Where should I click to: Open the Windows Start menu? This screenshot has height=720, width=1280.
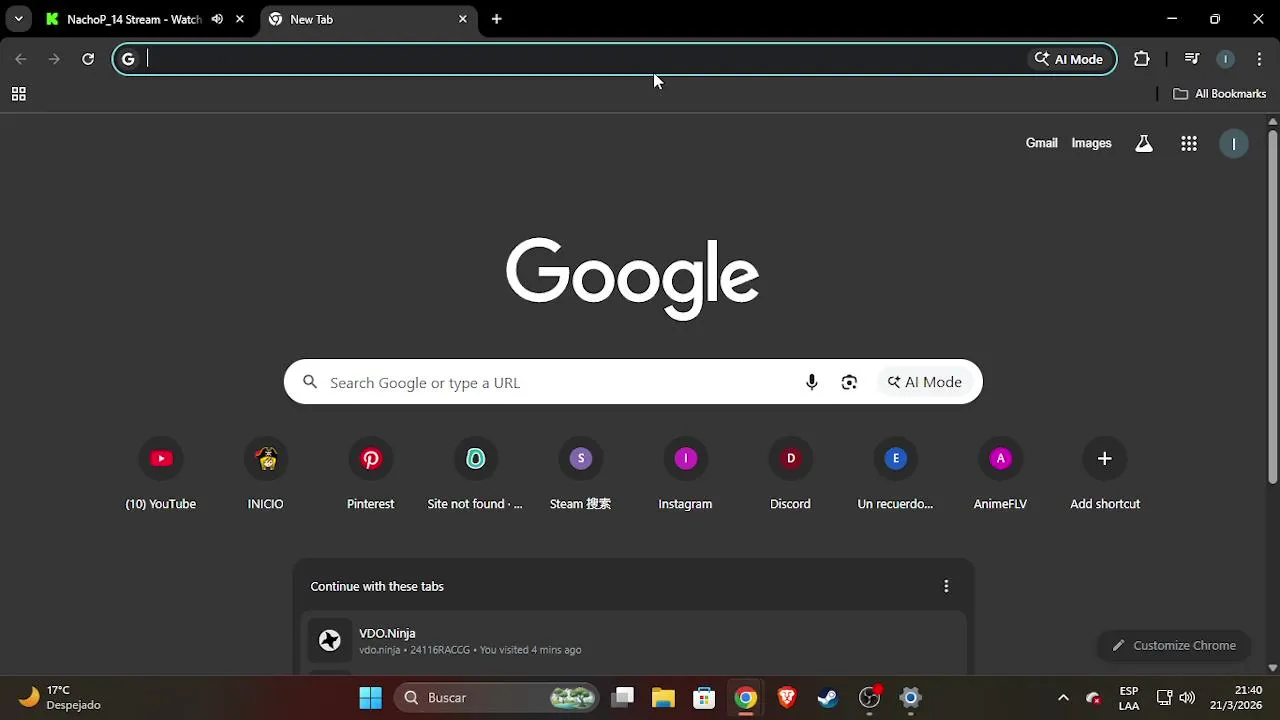coord(370,698)
